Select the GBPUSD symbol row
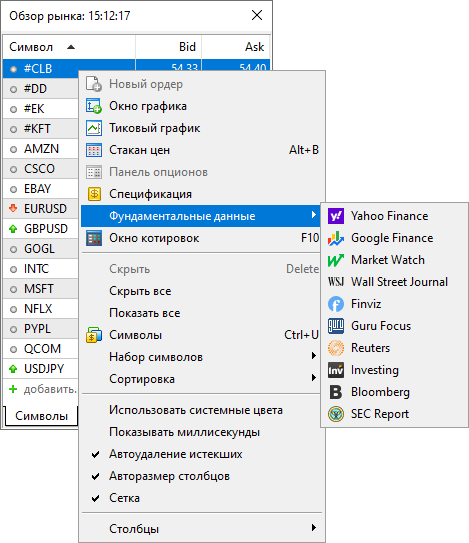The image size is (469, 543). click(x=41, y=229)
